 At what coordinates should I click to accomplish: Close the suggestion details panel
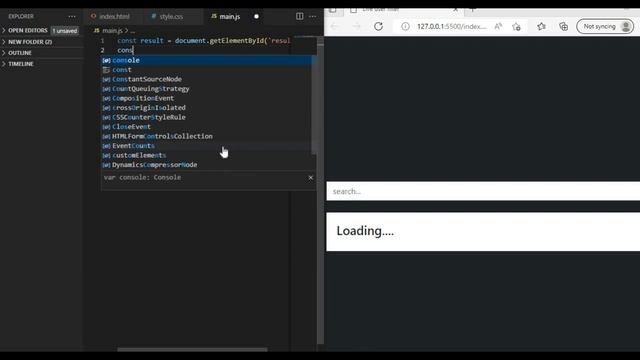[x=311, y=178]
